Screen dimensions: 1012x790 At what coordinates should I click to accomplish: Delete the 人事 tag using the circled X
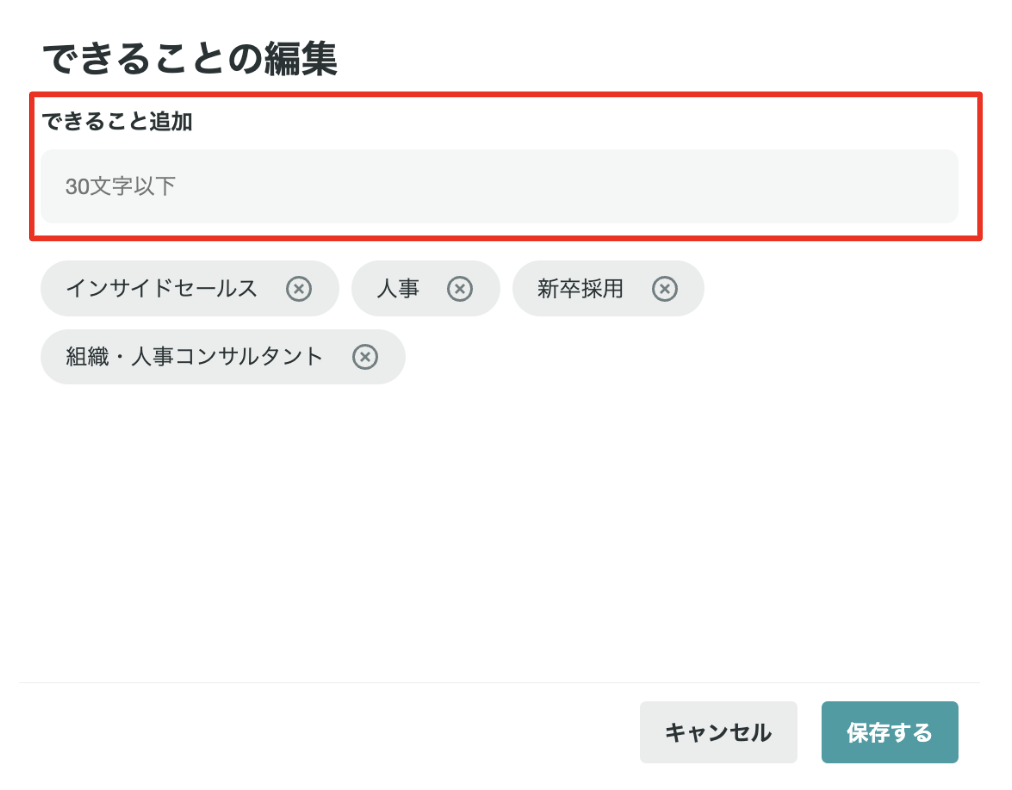click(x=460, y=289)
